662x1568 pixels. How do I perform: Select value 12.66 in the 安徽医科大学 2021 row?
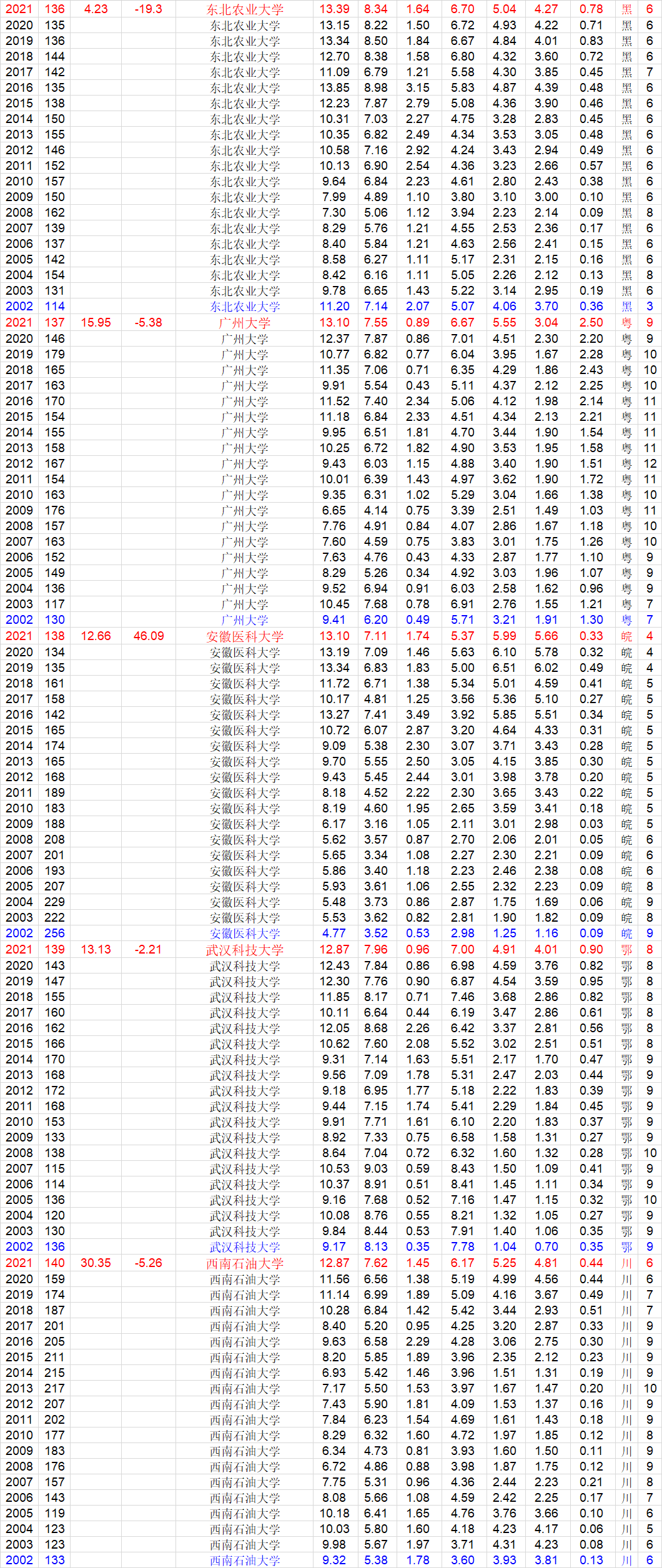[x=96, y=636]
